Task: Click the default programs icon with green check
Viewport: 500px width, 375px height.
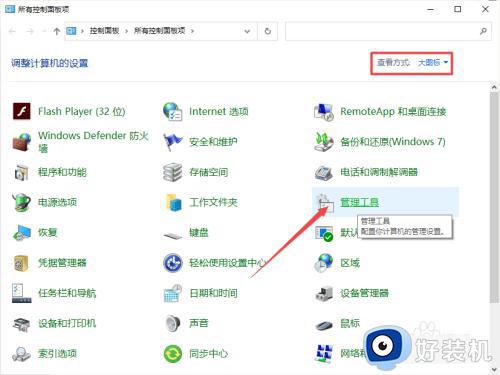Action: (324, 233)
